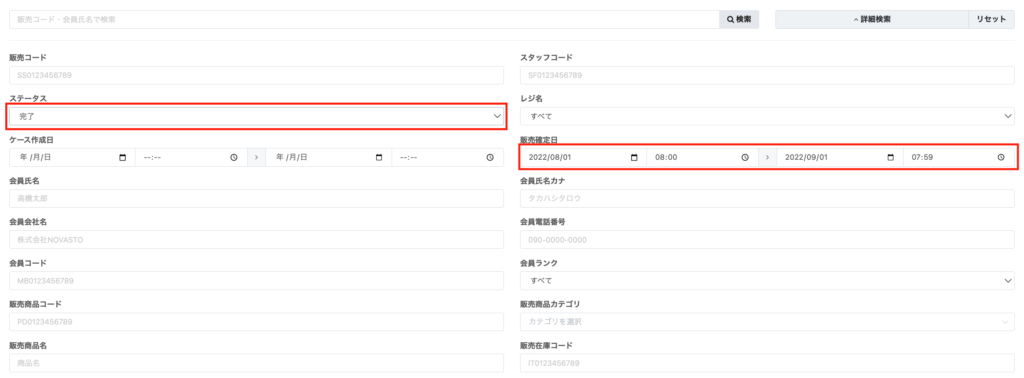The width and height of the screenshot is (1024, 378).
Task: Focus the スタッフコード input field
Action: pos(767,75)
